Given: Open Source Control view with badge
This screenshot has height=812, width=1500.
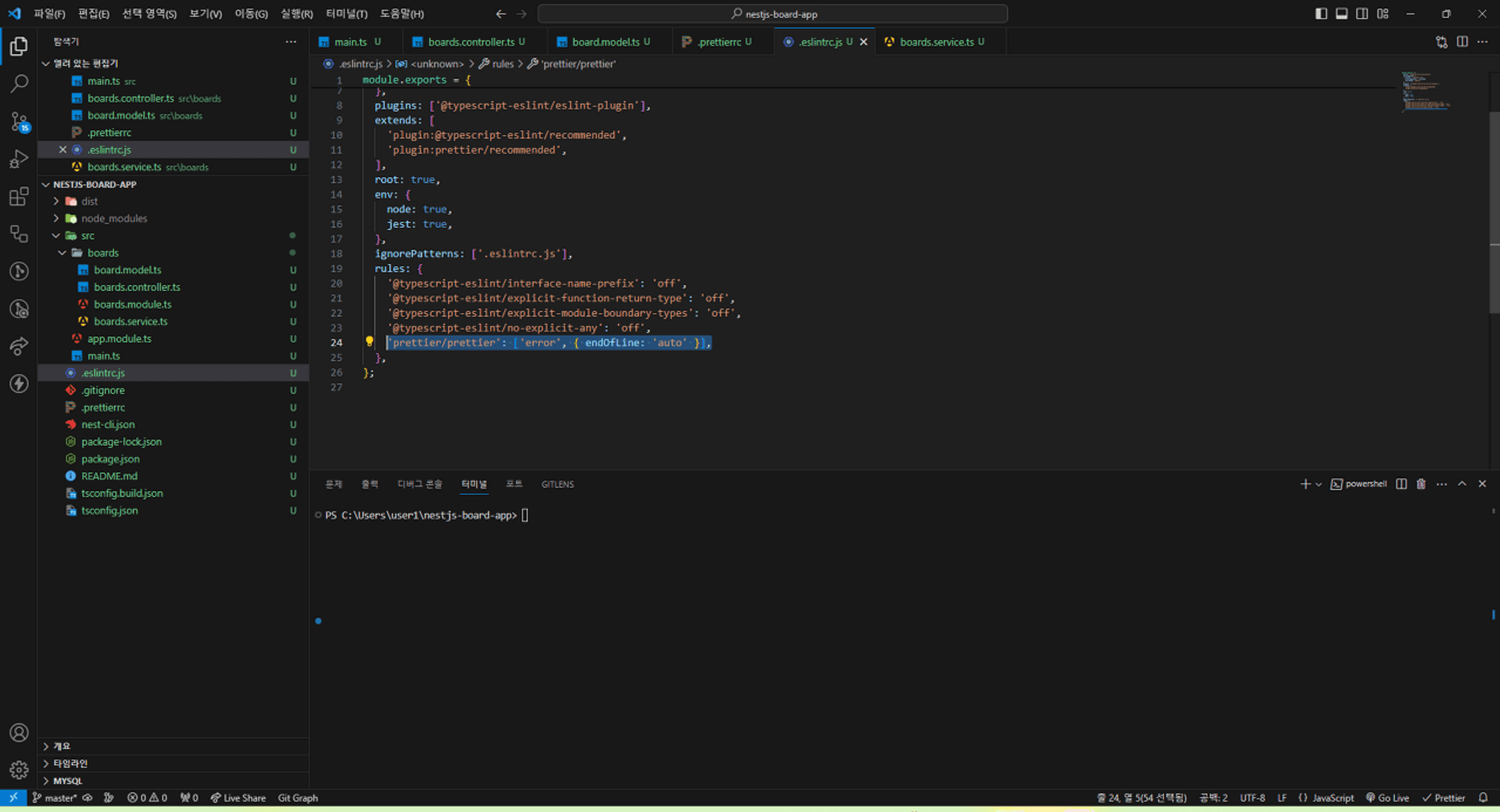Looking at the screenshot, I should coord(19,121).
